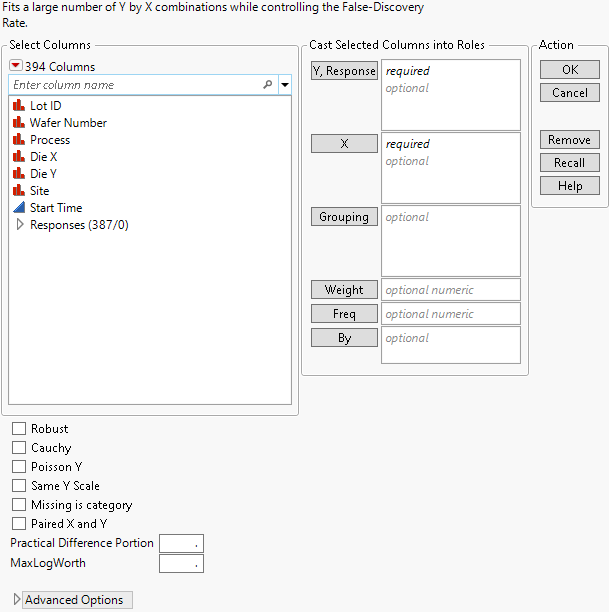Click the Lot ID nominal column icon

tap(19, 106)
